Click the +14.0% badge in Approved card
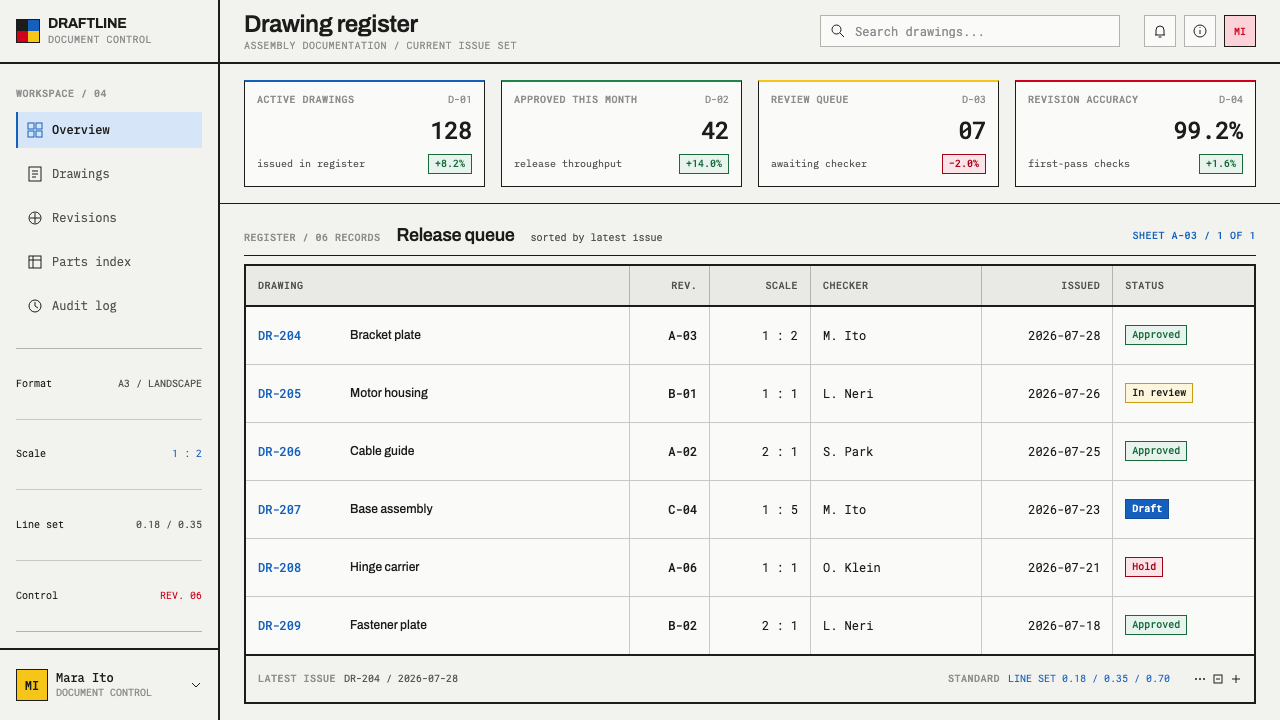1280x720 pixels. pyautogui.click(x=704, y=164)
